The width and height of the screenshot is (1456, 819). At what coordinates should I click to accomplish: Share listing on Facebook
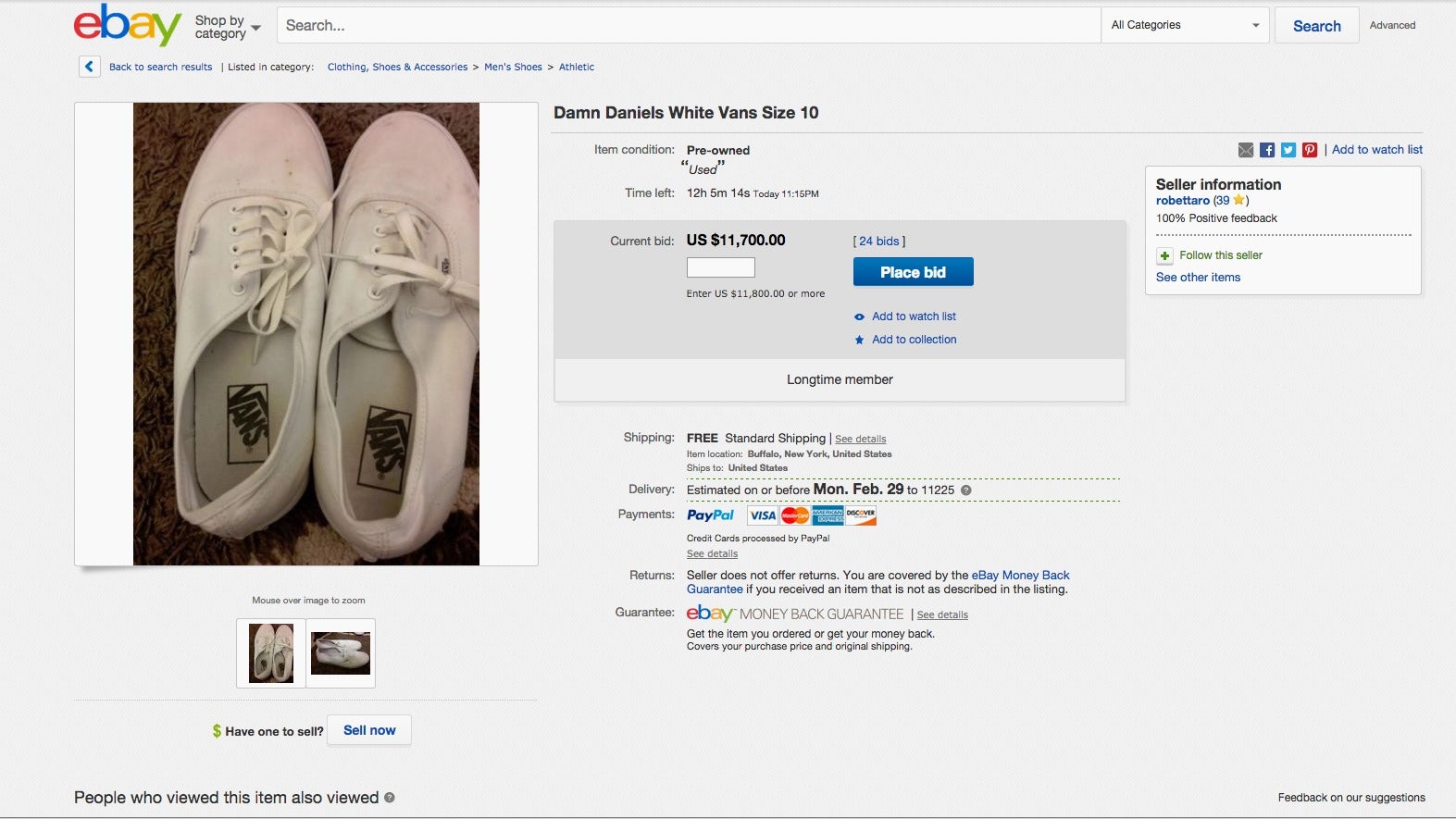coord(1267,150)
